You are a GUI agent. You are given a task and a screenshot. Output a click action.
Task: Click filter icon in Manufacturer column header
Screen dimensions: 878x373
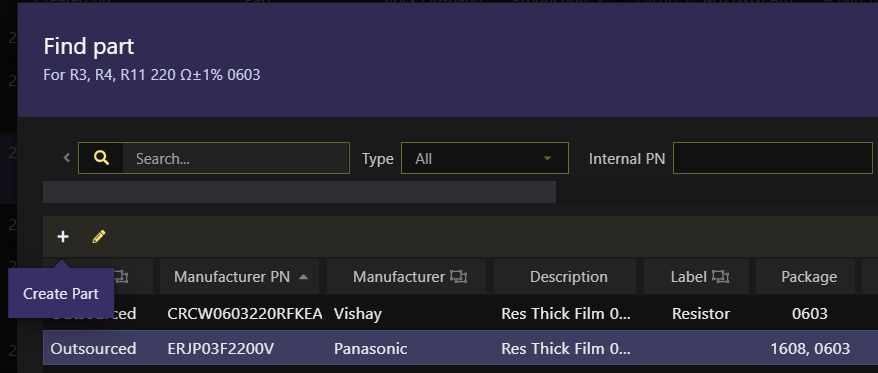pos(458,277)
